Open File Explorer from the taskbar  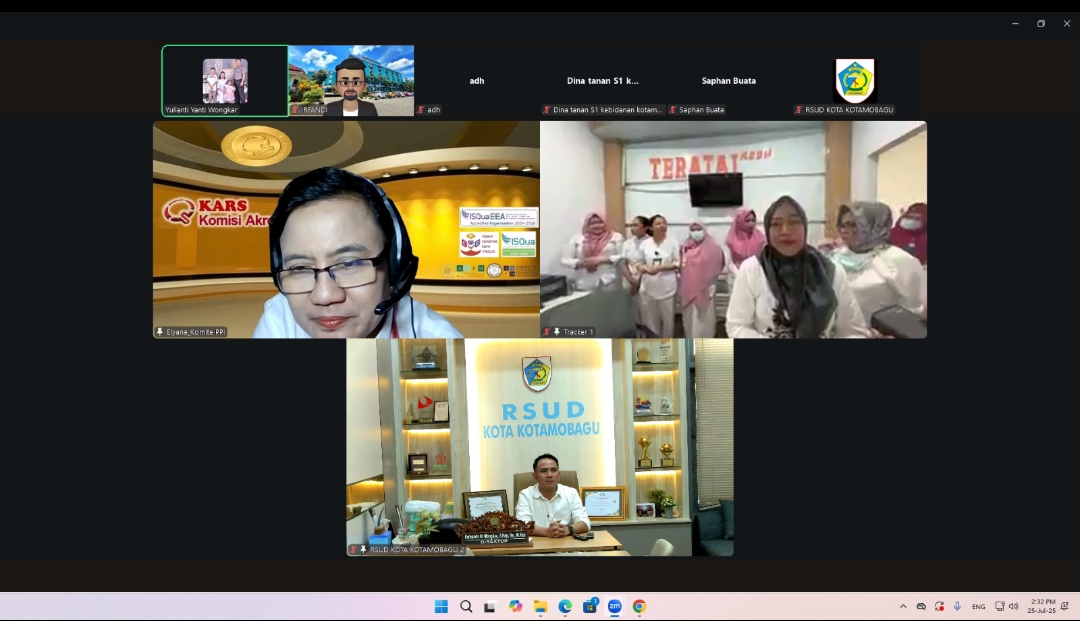pyautogui.click(x=540, y=607)
